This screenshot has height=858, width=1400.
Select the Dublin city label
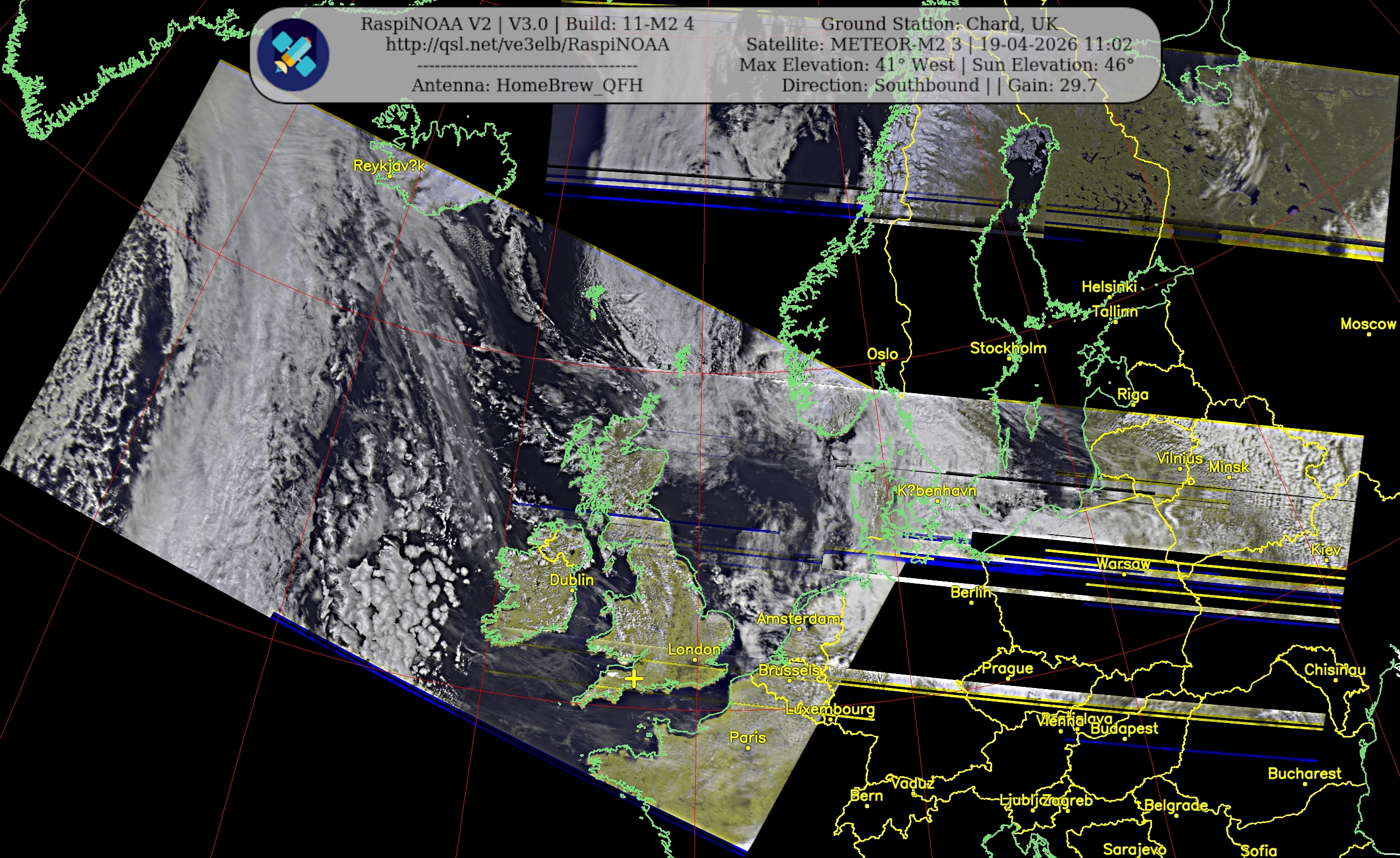tap(571, 579)
